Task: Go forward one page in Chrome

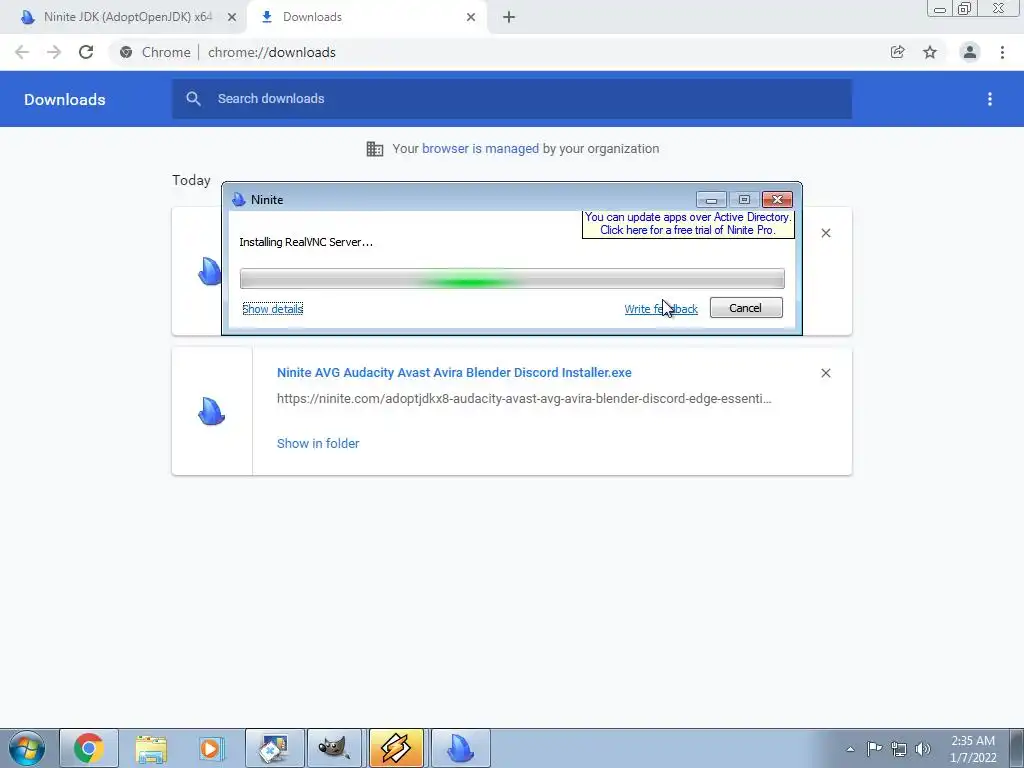Action: click(54, 52)
